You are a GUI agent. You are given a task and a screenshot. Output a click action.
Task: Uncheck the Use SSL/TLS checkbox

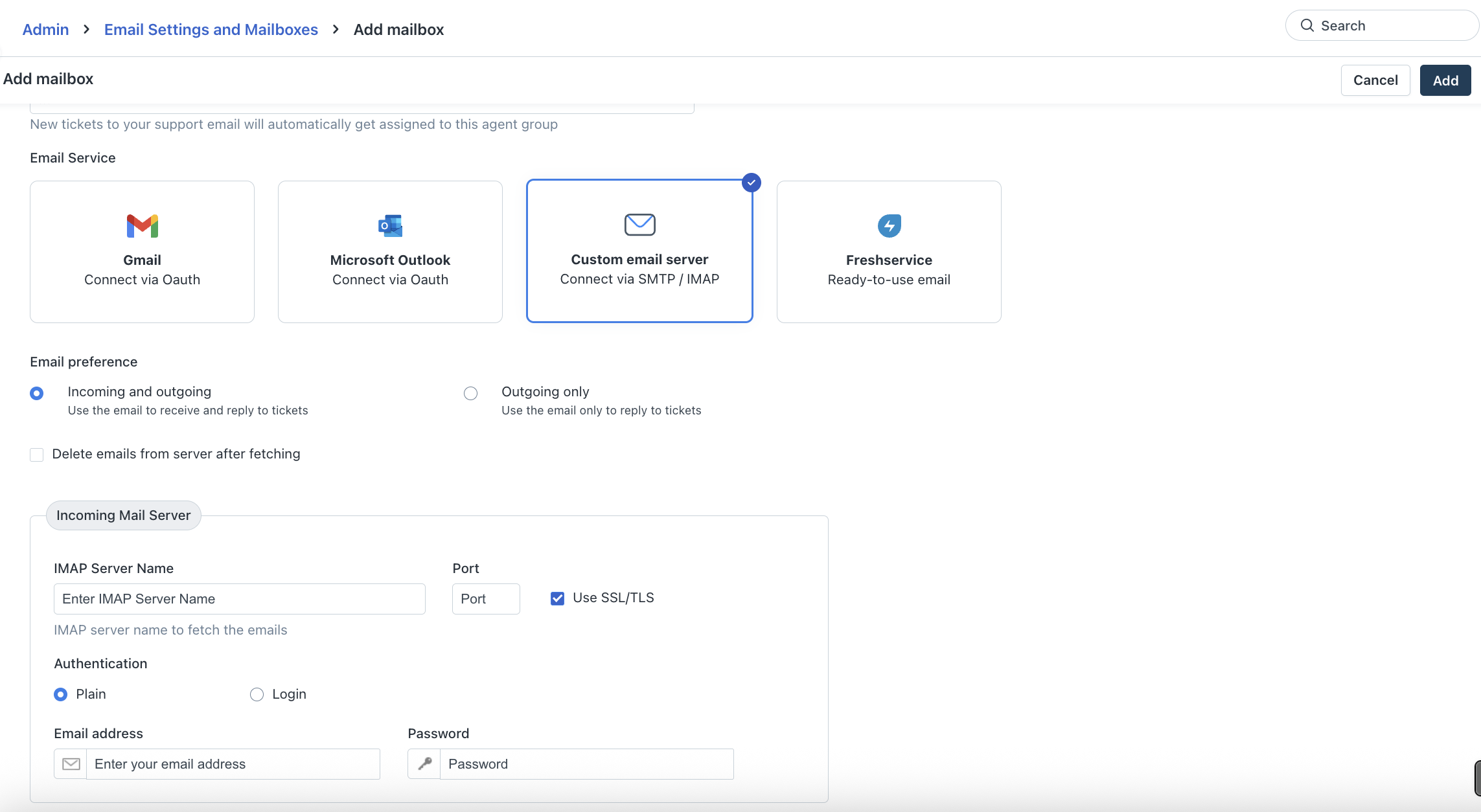(557, 598)
